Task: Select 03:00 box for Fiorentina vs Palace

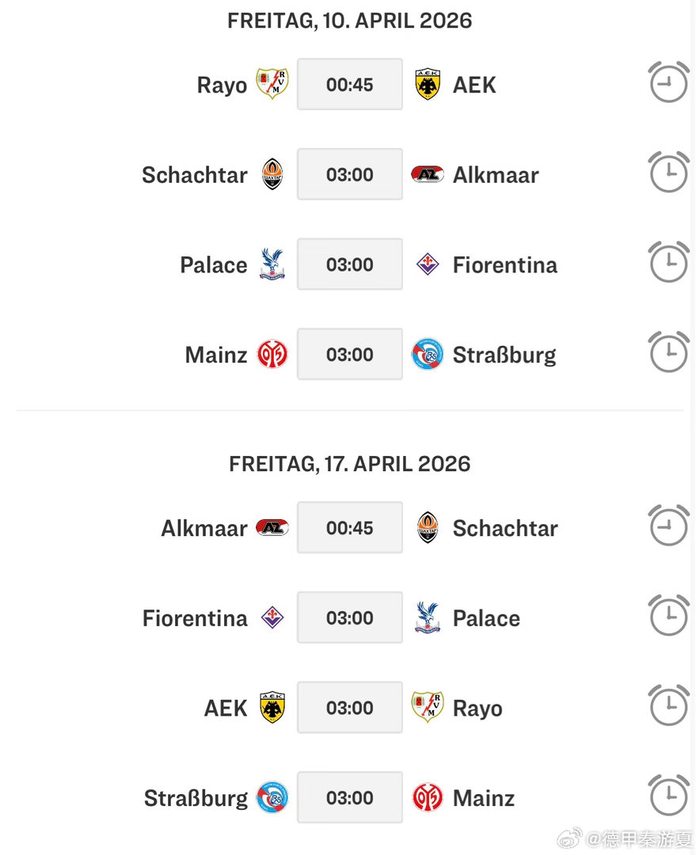Action: (x=350, y=618)
